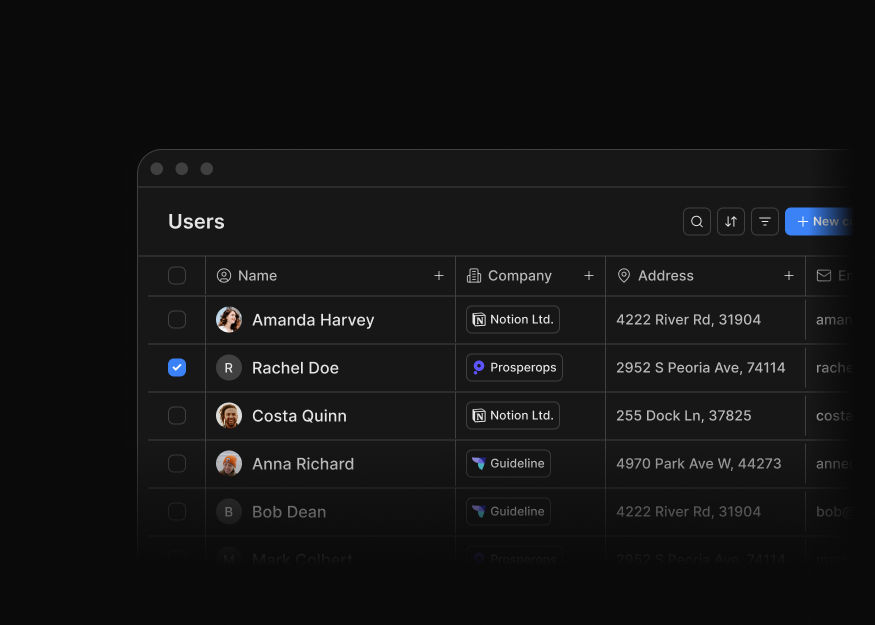Screen dimensions: 875x625
Task: Click the Company column header label
Action: (520, 276)
